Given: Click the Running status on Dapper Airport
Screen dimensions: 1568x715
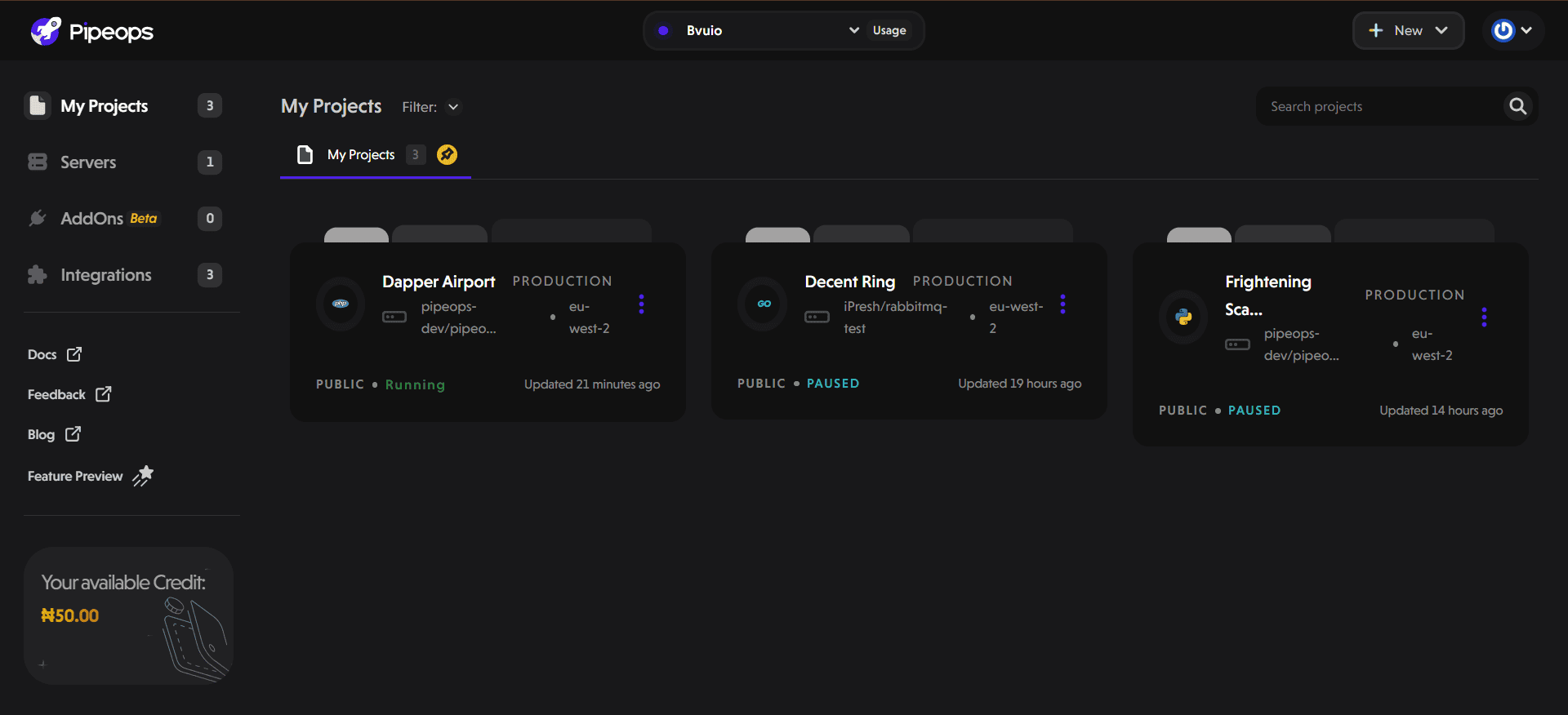Looking at the screenshot, I should click(415, 384).
